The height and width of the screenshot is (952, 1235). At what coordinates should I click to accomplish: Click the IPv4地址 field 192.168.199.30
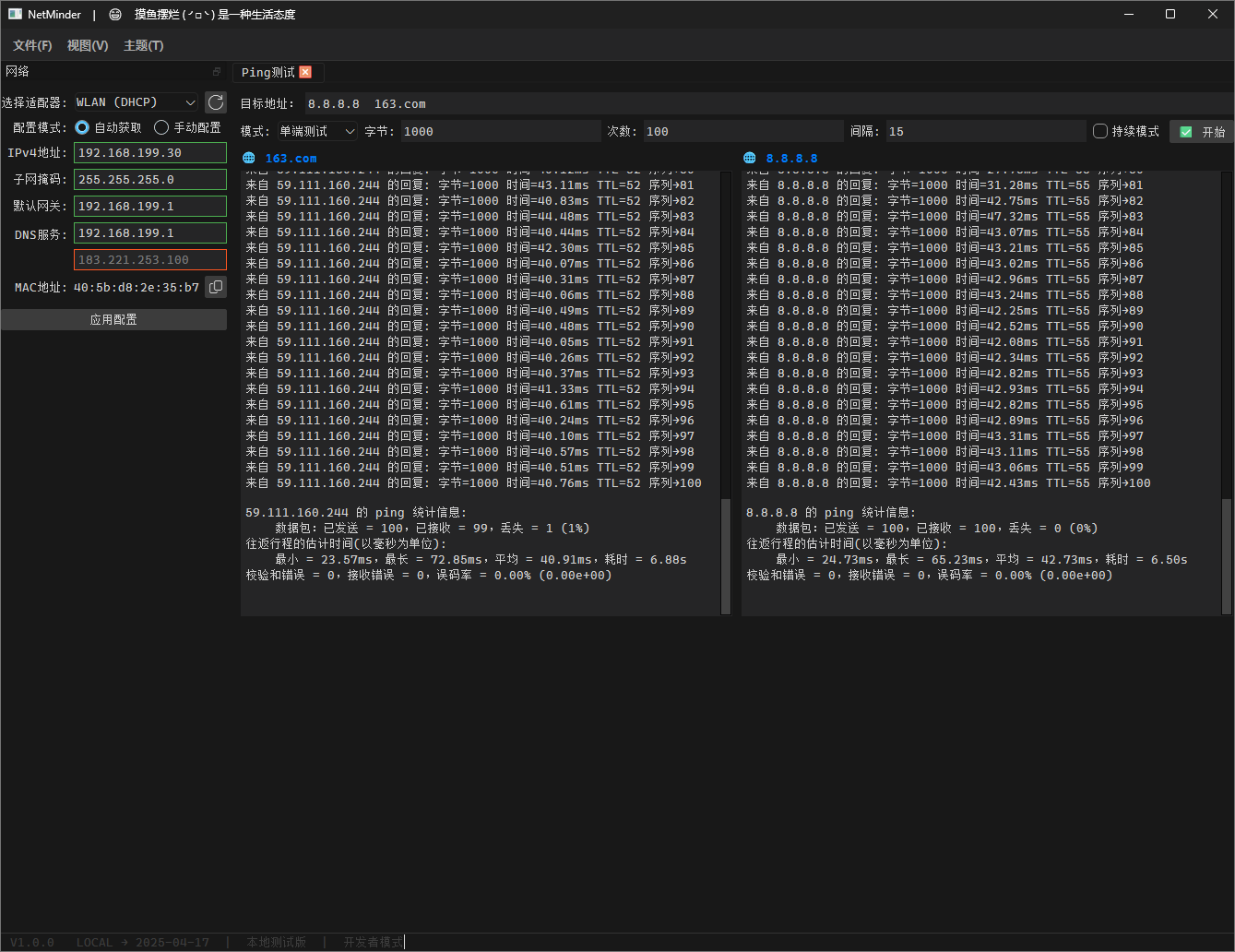150,153
